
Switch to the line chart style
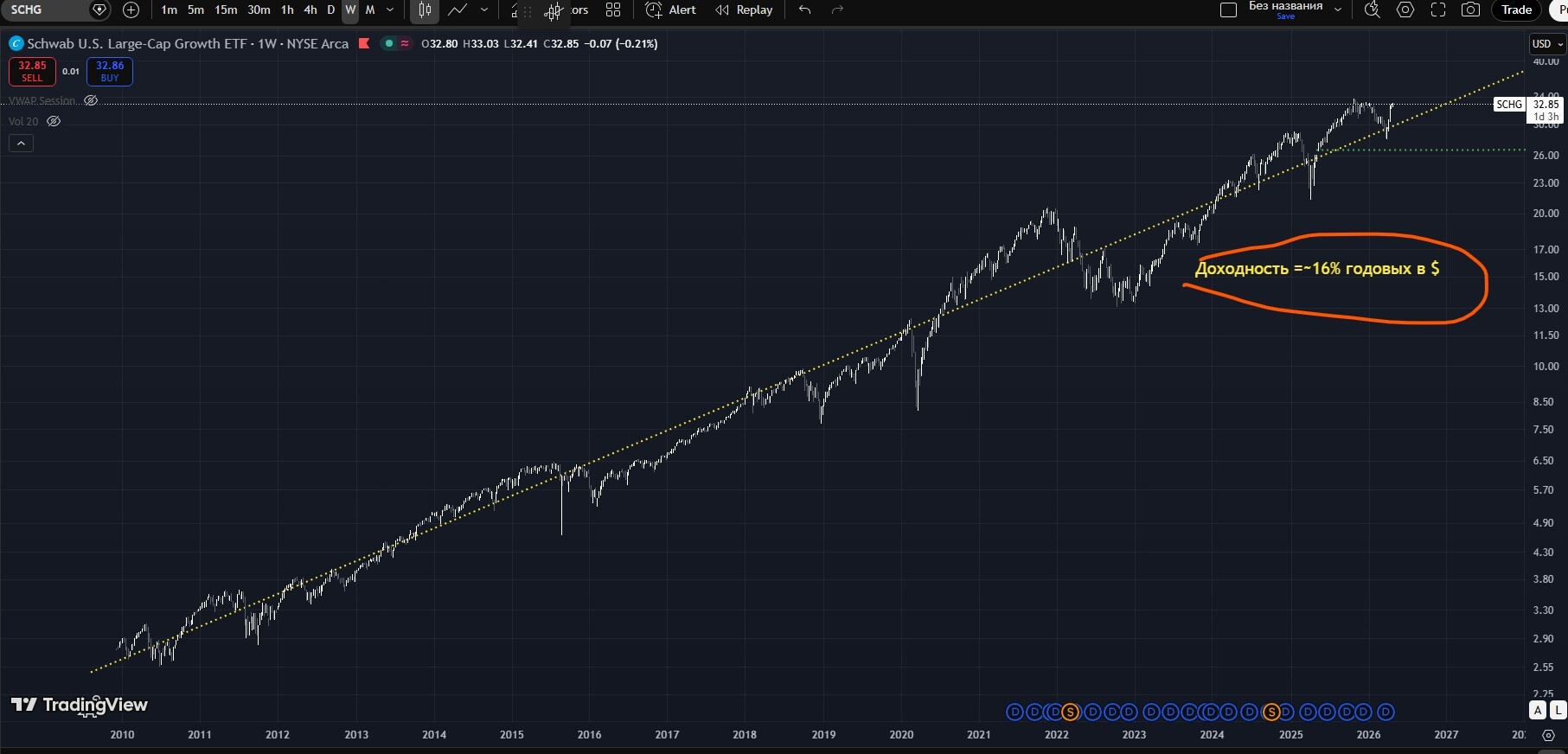pos(458,10)
